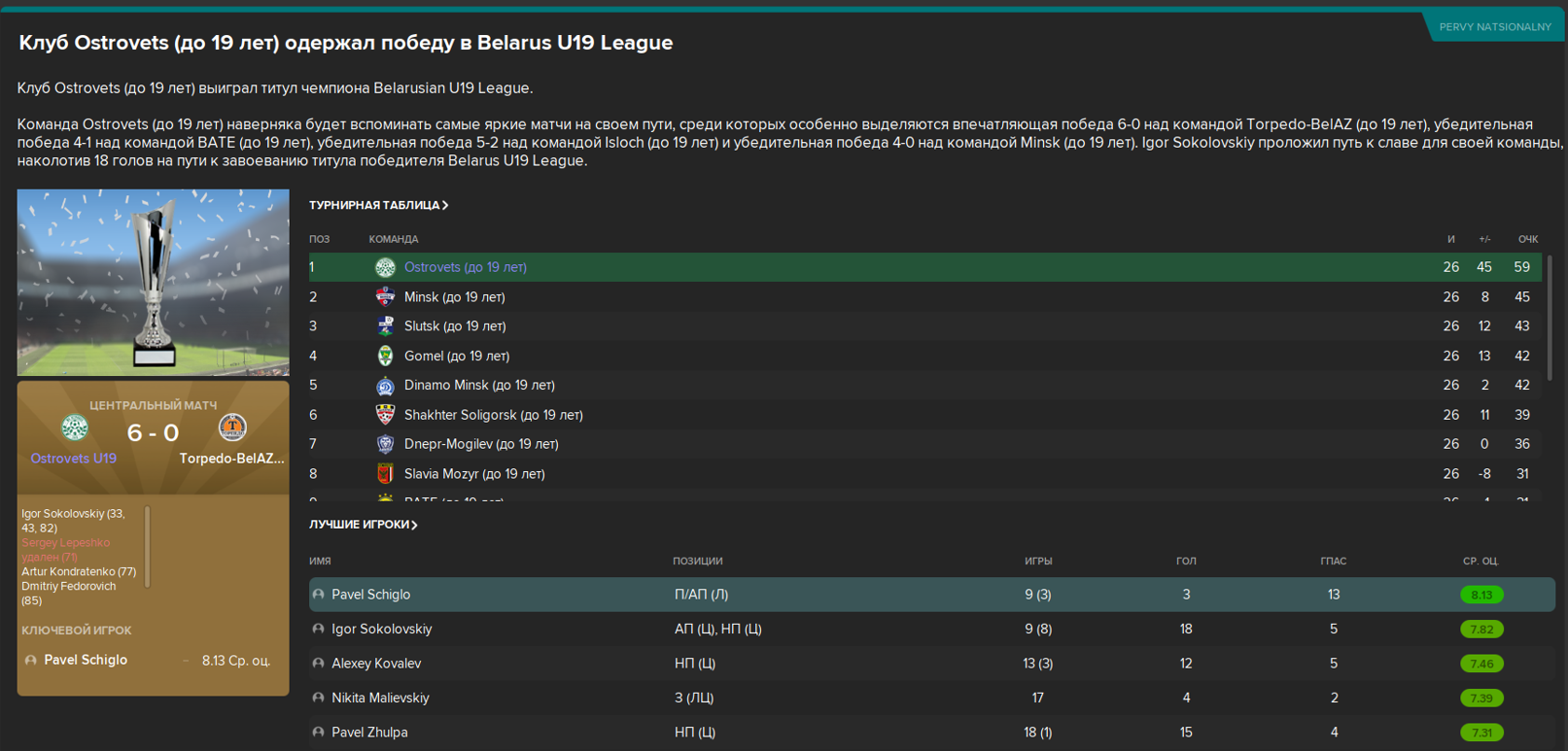Select Alexey Kovalev player row
This screenshot has height=751, width=1568.
click(931, 664)
